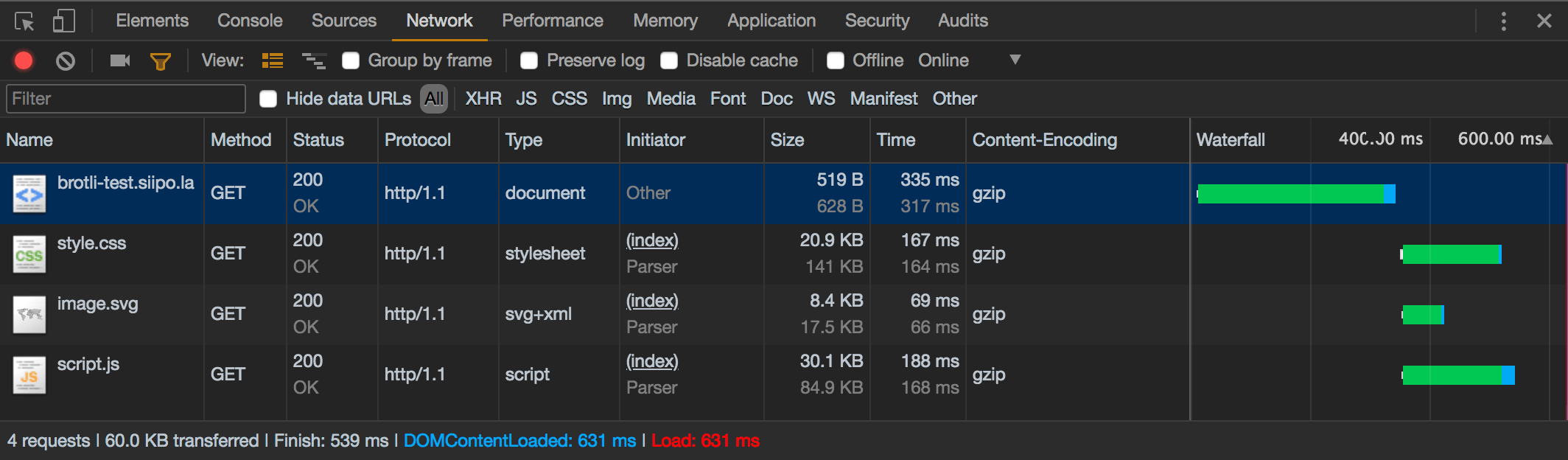The height and width of the screenshot is (460, 1568).
Task: Click the Filter text input field
Action: pyautogui.click(x=125, y=99)
